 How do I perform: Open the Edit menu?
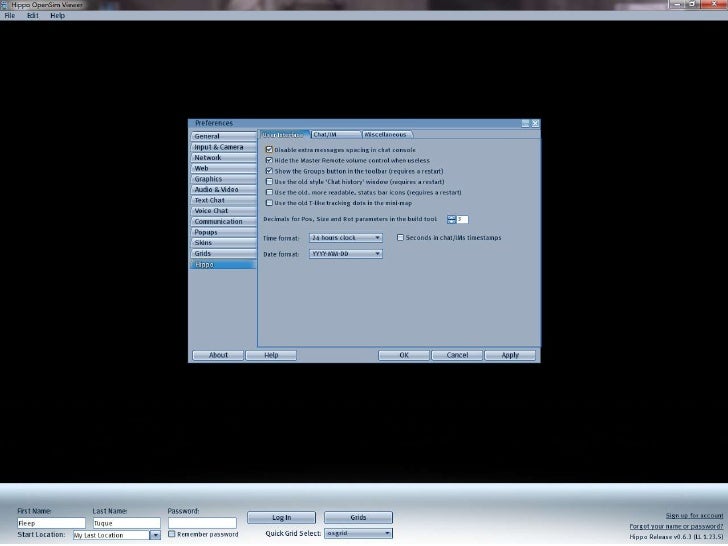32,15
